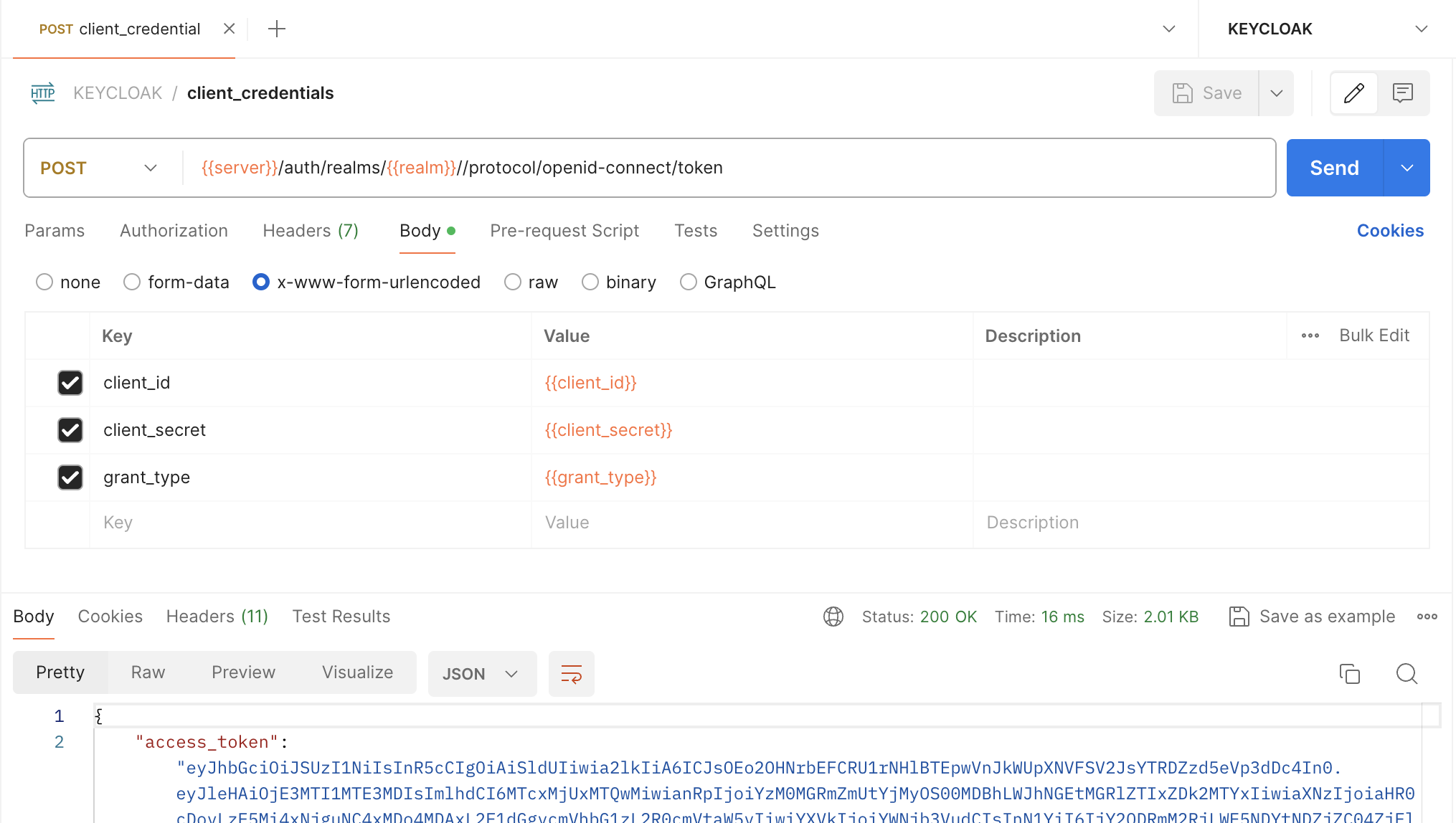Open the POST method dropdown
This screenshot has width=1456, height=823.
[x=99, y=168]
